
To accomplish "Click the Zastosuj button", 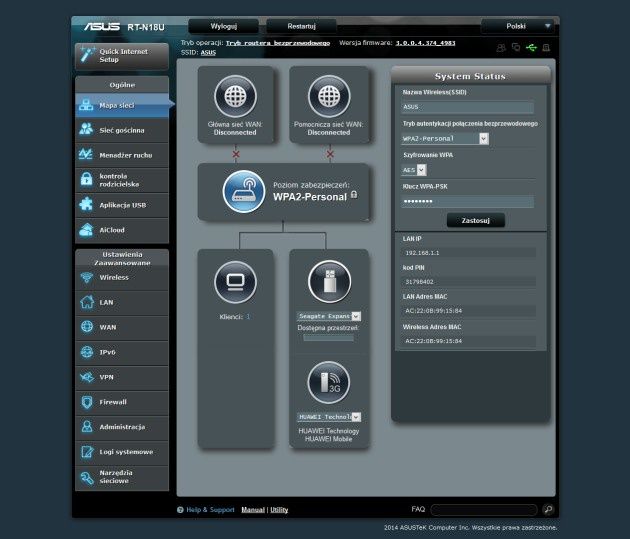I will (476, 220).
